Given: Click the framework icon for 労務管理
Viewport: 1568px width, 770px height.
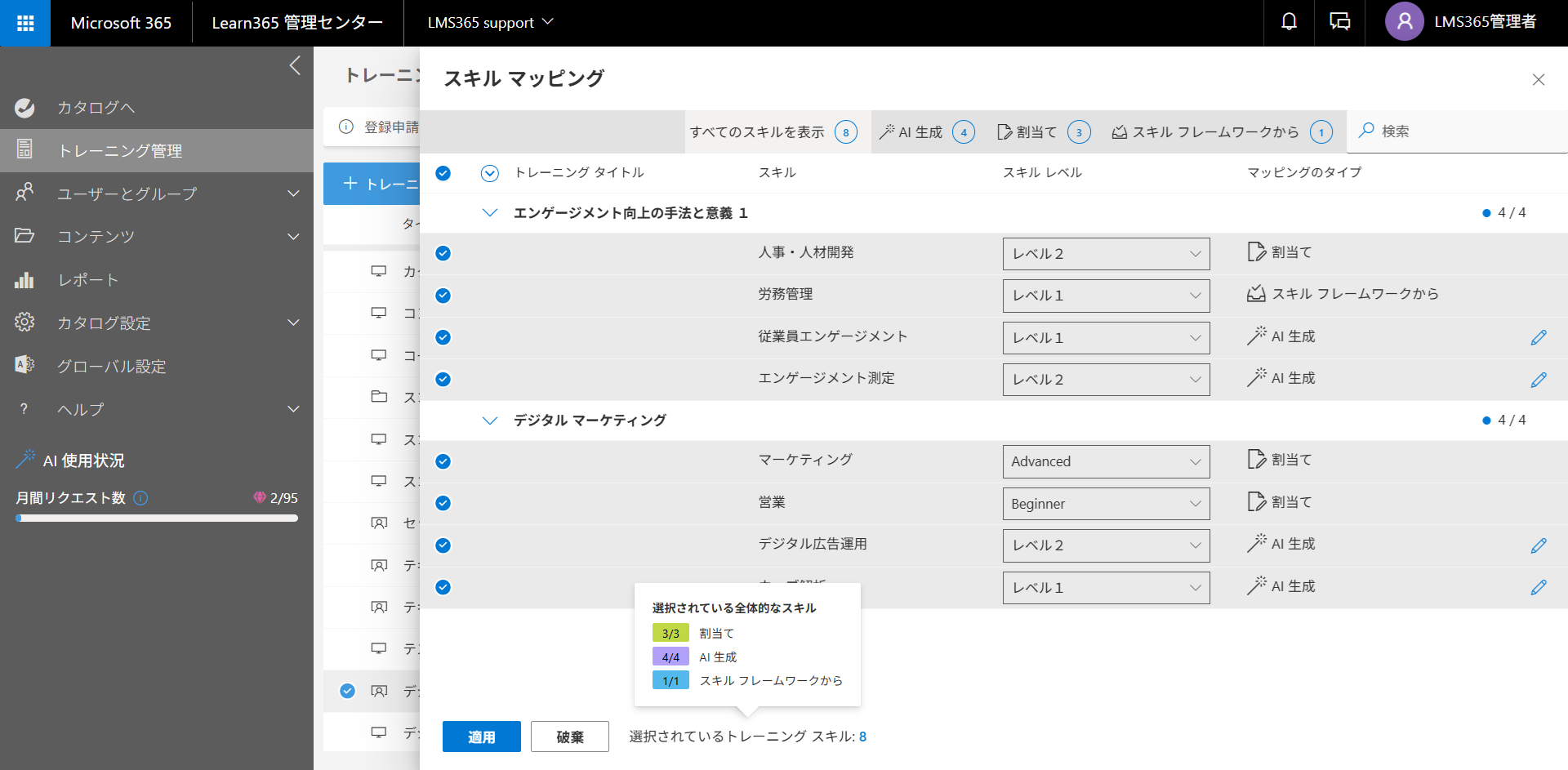Looking at the screenshot, I should pos(1256,294).
